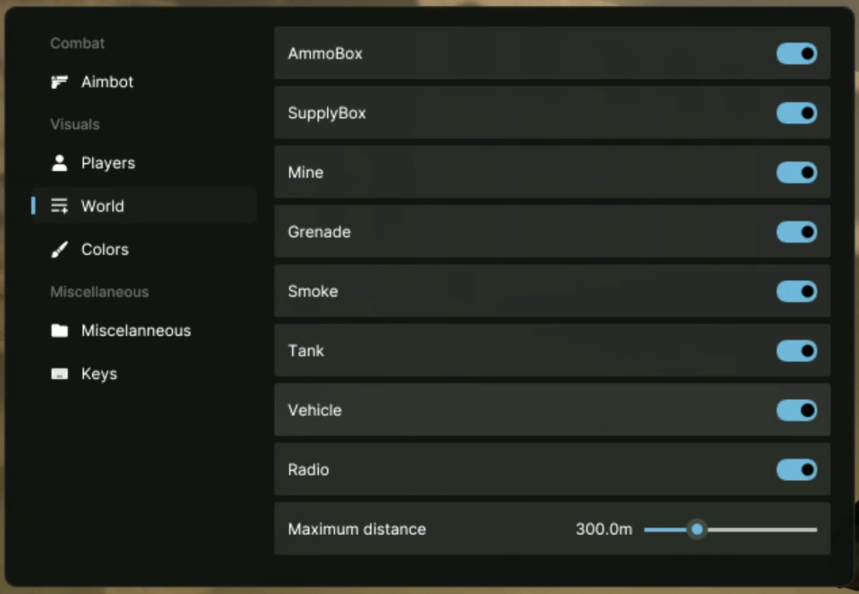Viewport: 859px width, 594px height.
Task: Disable the SupplyBox toggle
Action: pos(796,113)
